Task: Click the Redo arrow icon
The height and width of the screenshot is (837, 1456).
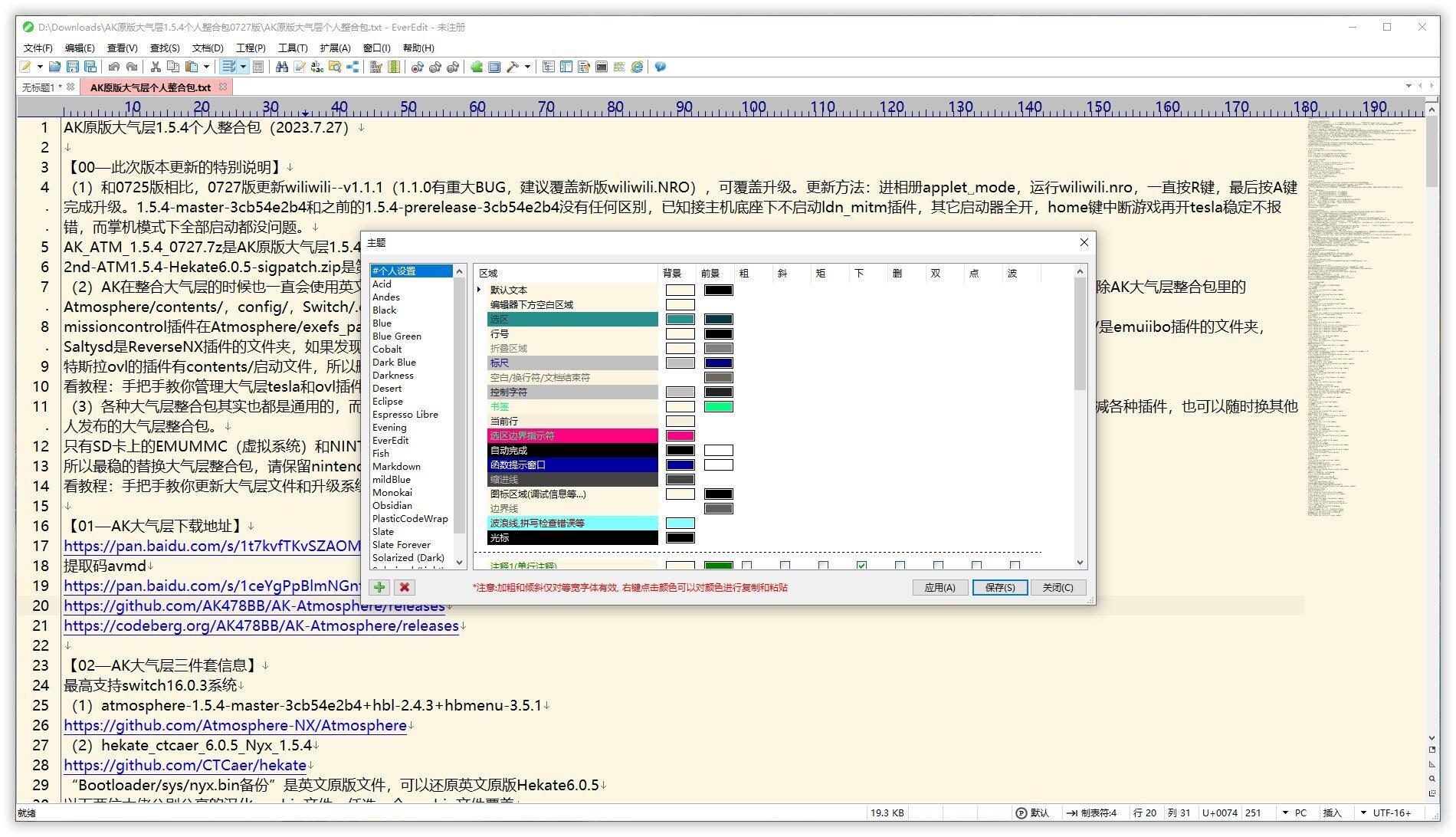Action: tap(132, 67)
